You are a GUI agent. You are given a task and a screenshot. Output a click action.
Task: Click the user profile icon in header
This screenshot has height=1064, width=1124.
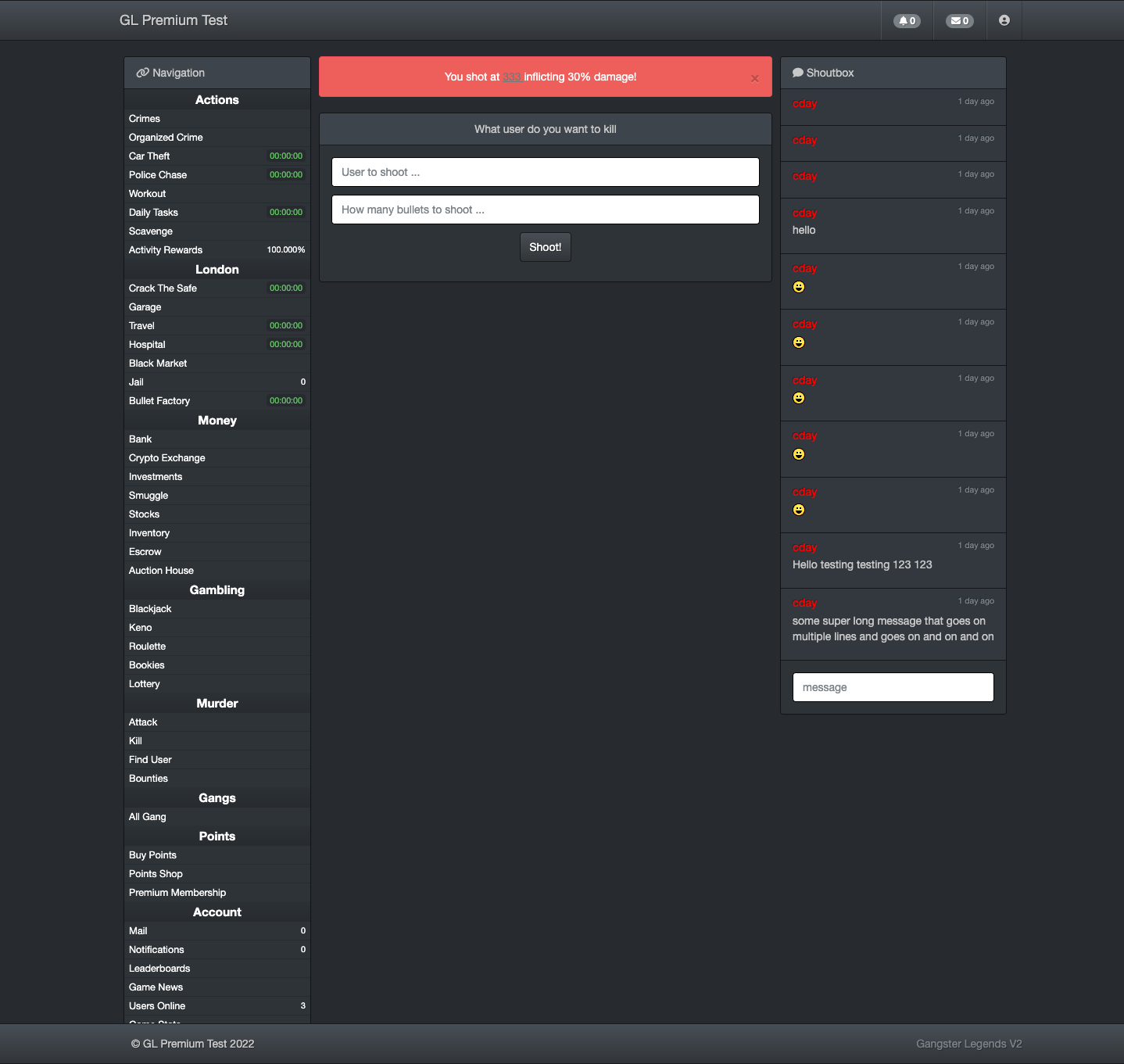(1004, 20)
